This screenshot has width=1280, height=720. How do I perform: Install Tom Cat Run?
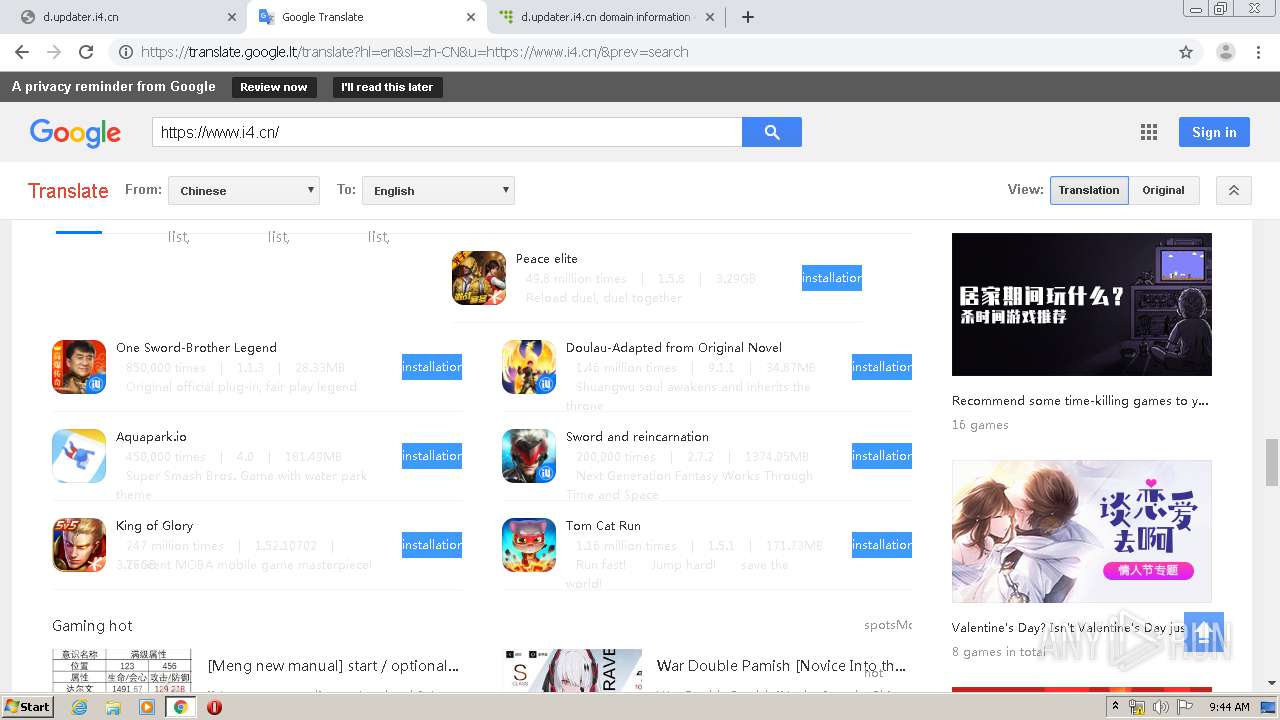(x=882, y=545)
